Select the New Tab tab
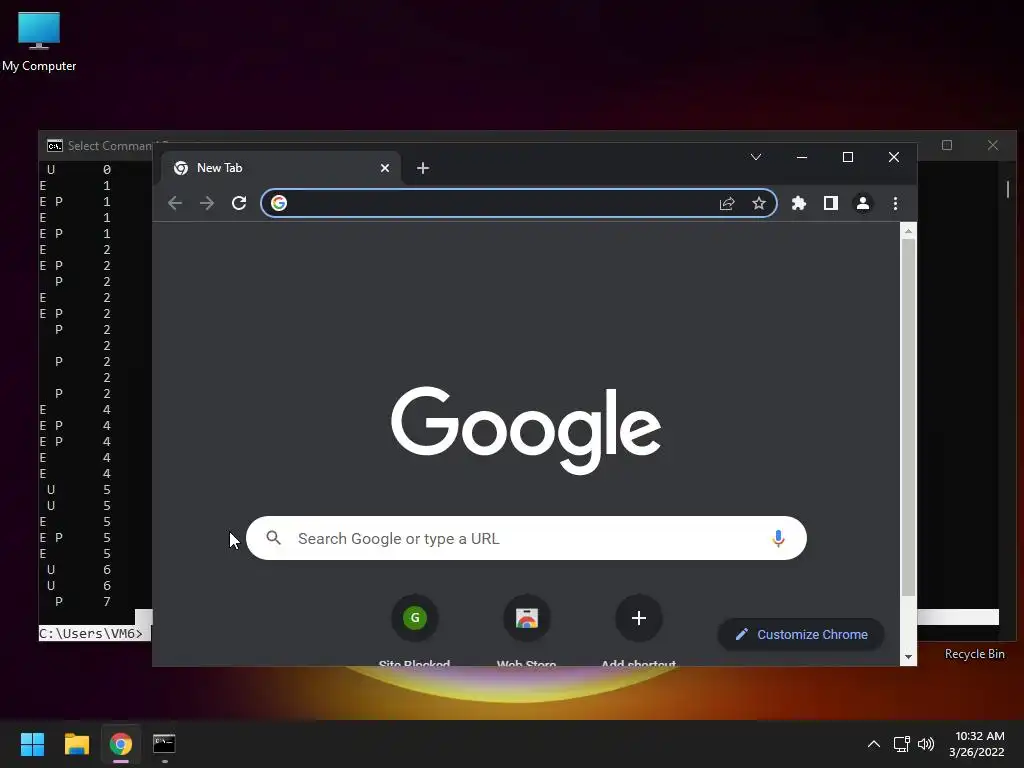 point(281,168)
